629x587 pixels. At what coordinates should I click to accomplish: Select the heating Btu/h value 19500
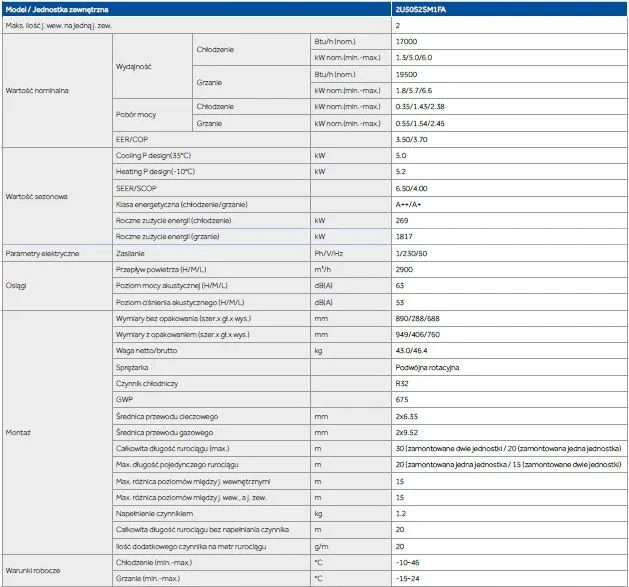(406, 75)
